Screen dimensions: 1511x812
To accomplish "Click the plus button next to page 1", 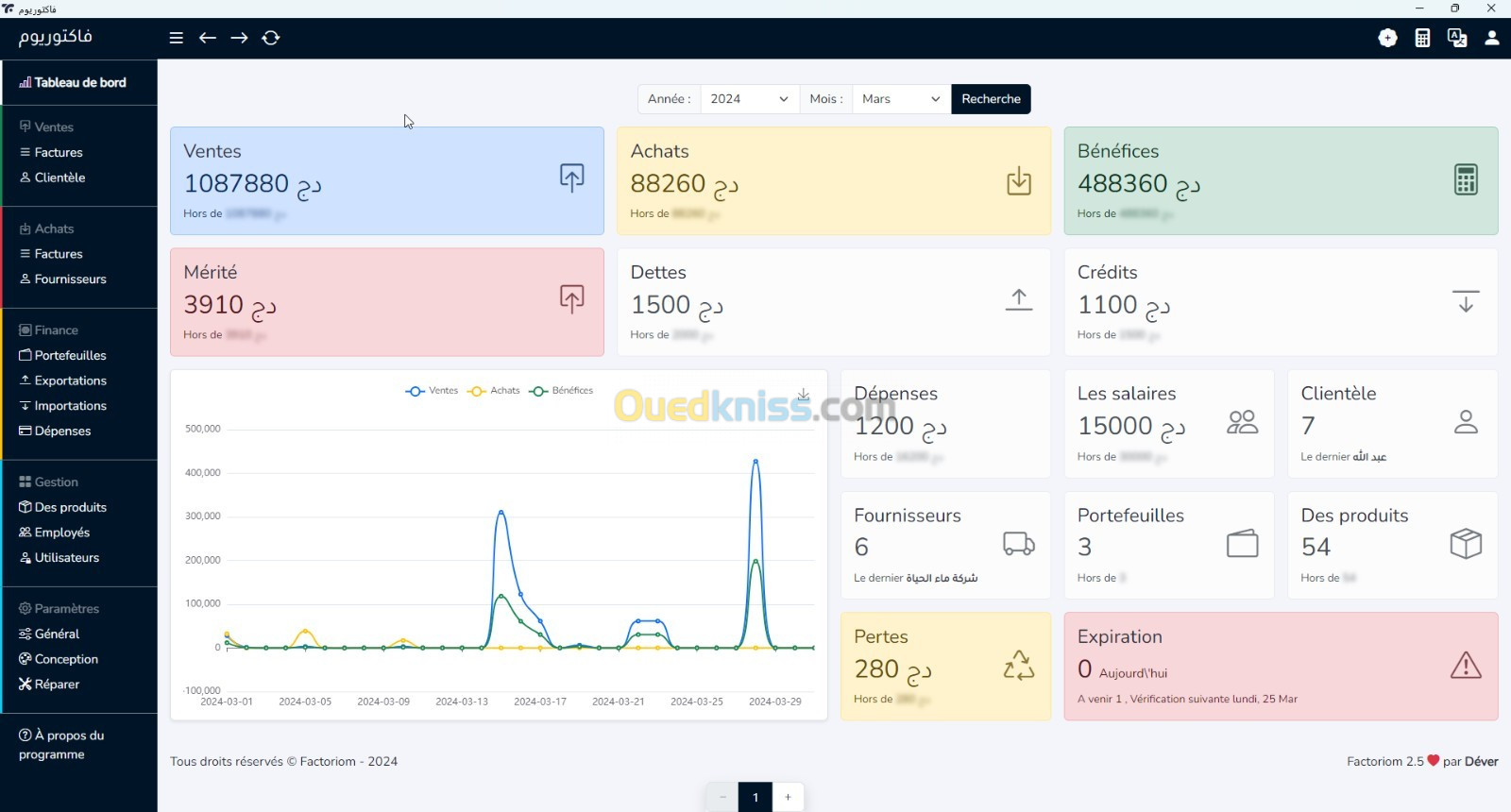I will click(788, 797).
